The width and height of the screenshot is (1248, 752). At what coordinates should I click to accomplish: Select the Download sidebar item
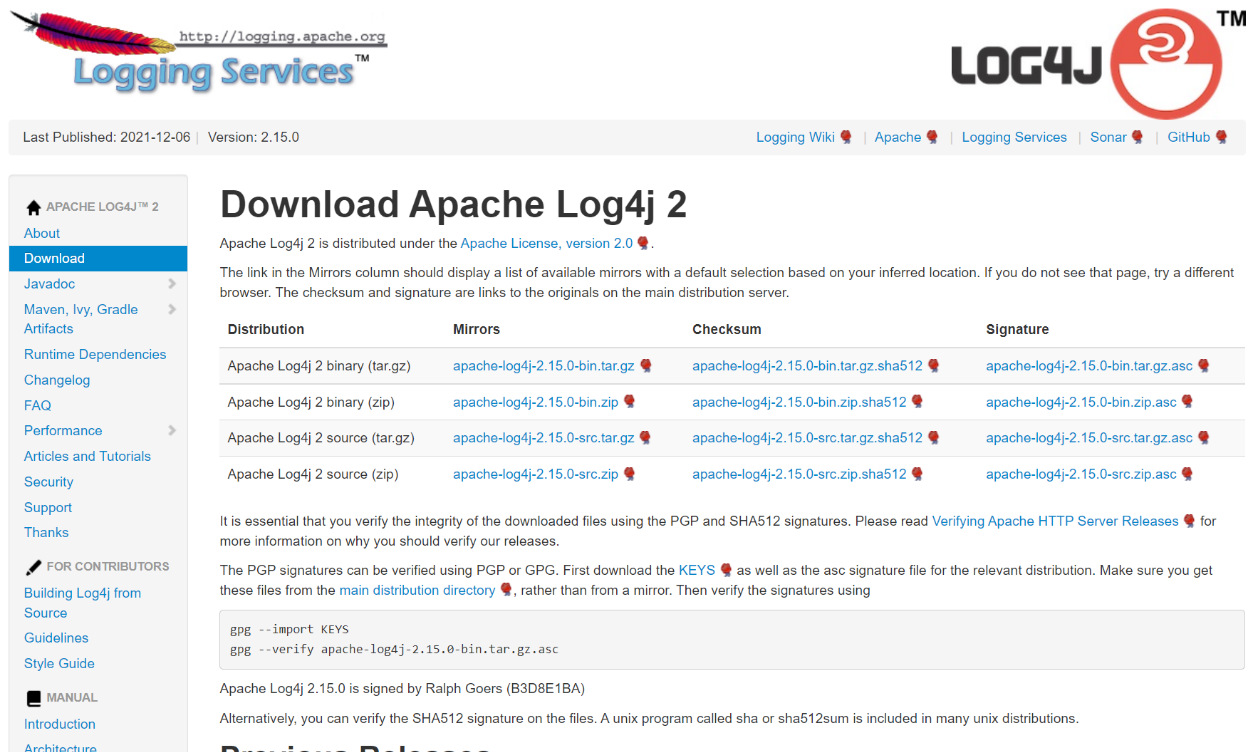(98, 258)
